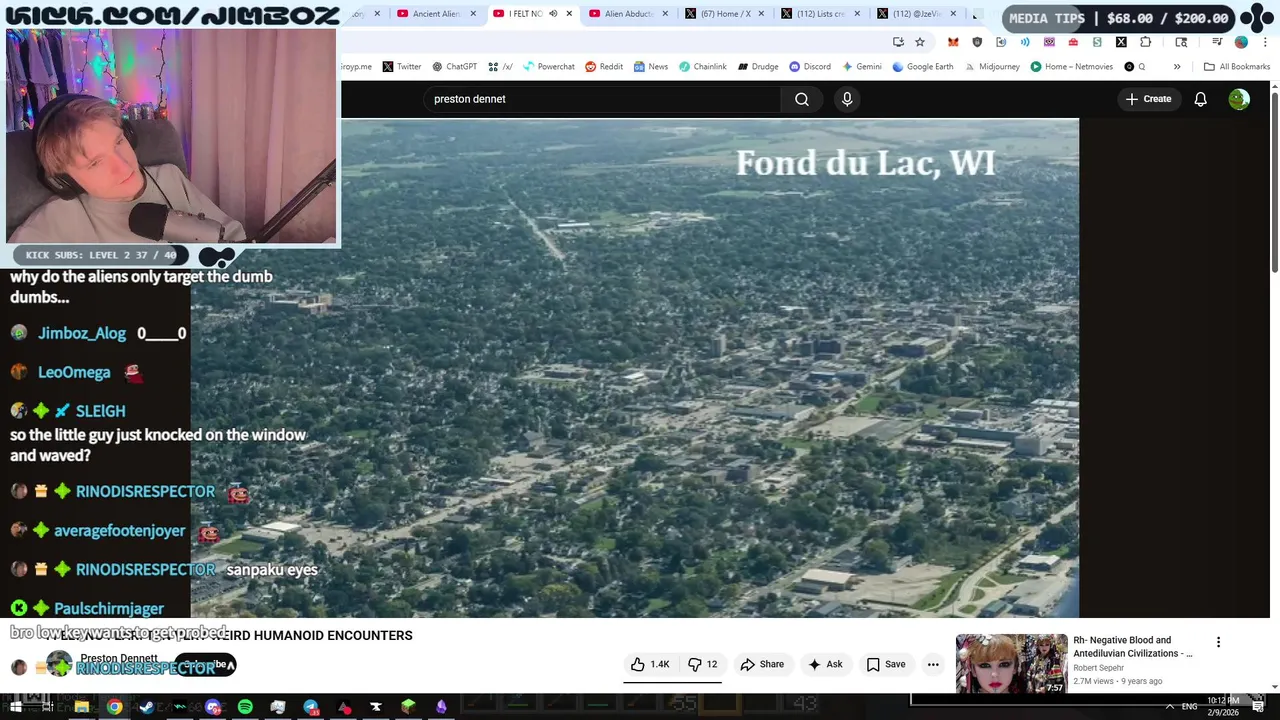This screenshot has height=720, width=1280.
Task: Open the All Bookmarks folder
Action: point(1237,67)
